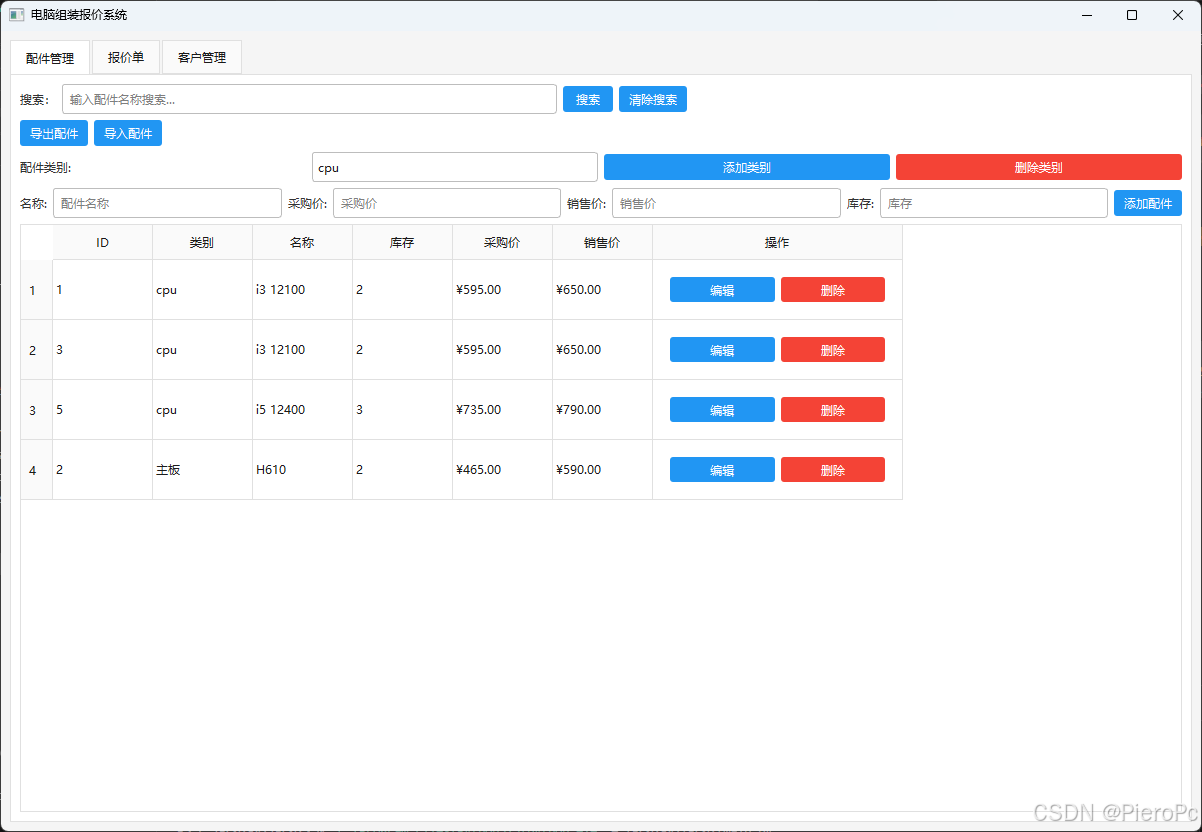This screenshot has width=1202, height=832.
Task: Click the 销售价 column header
Action: coord(602,243)
